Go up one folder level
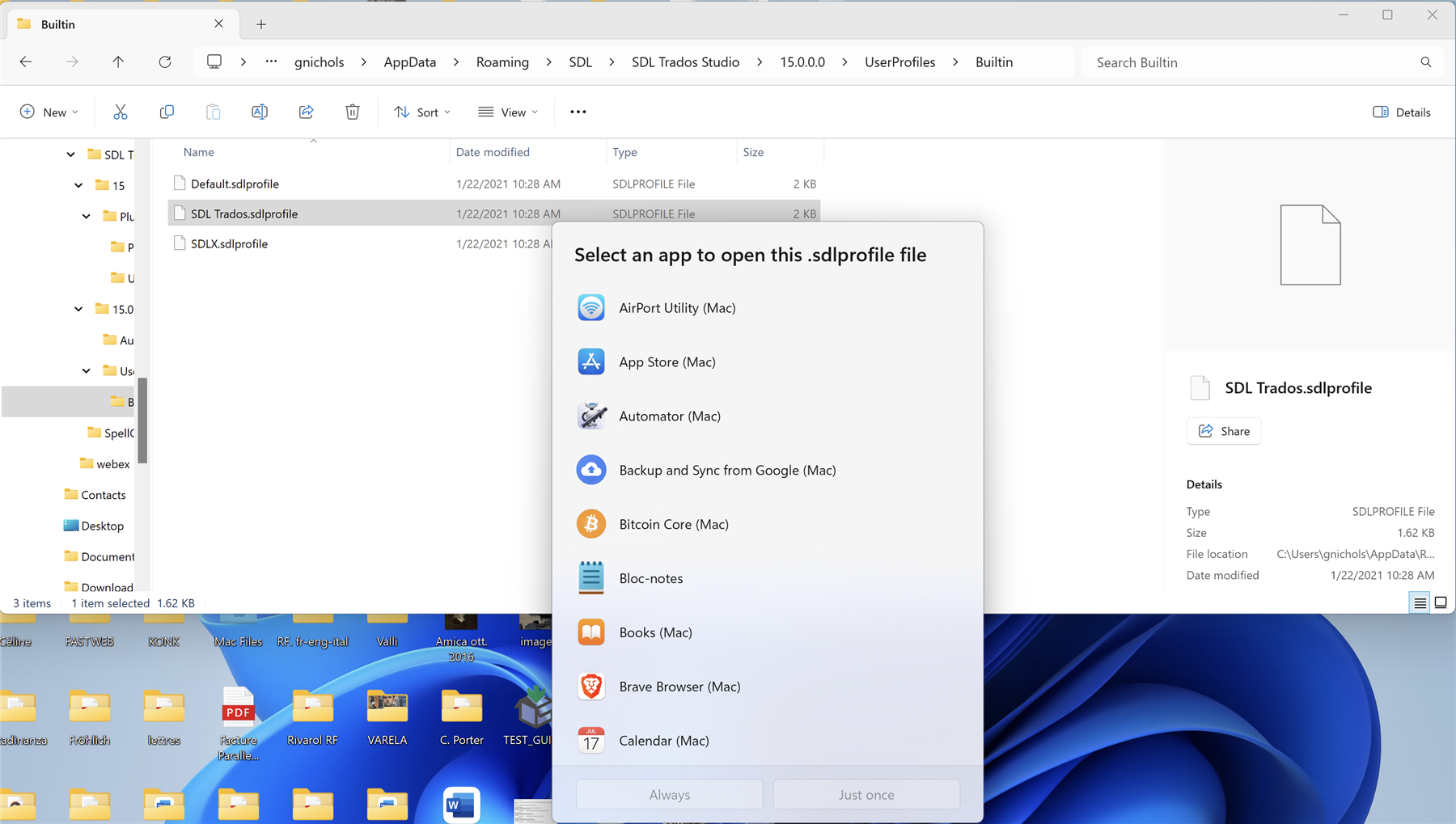 [118, 62]
